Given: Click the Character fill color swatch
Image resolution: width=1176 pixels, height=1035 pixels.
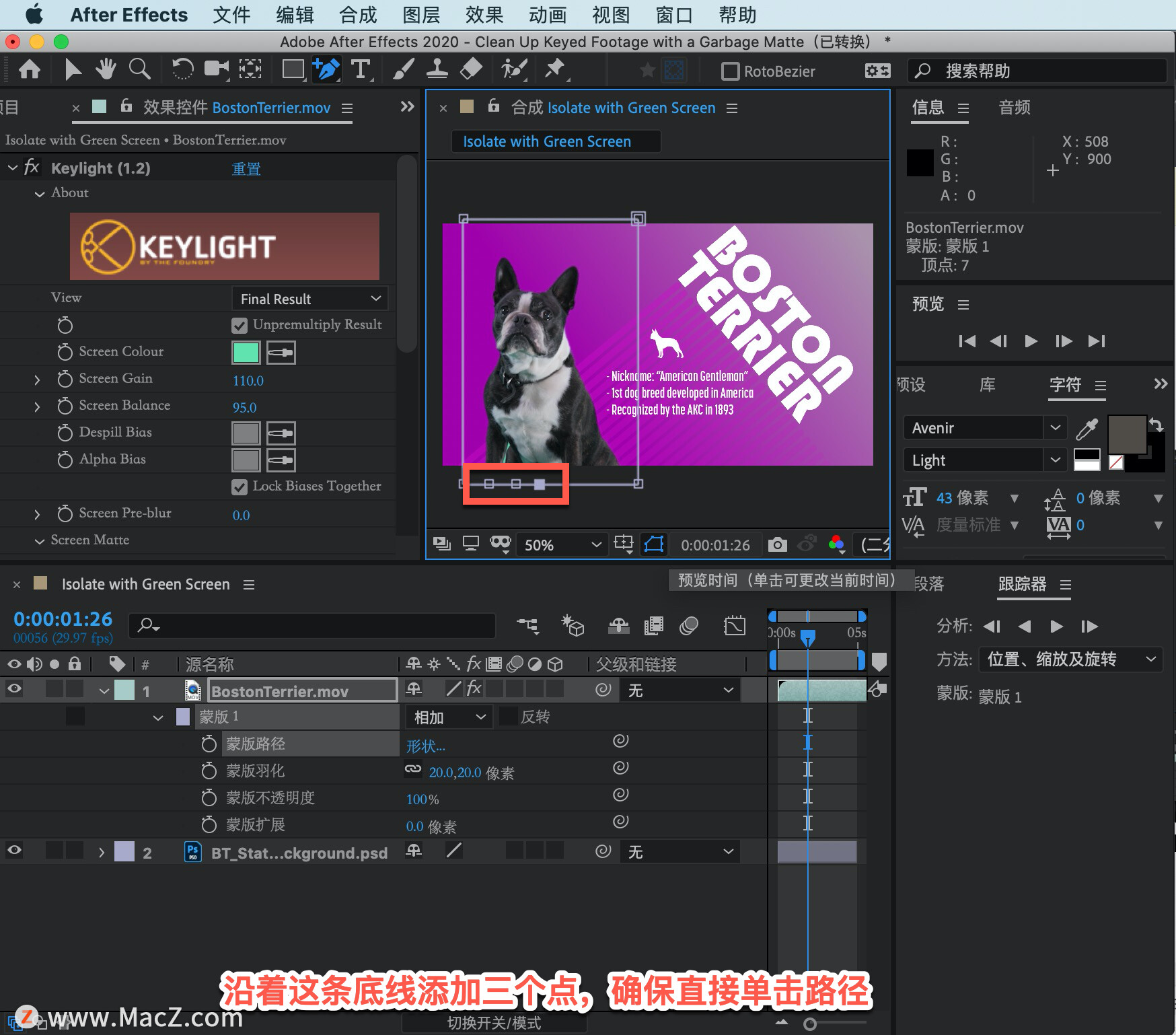Looking at the screenshot, I should pyautogui.click(x=1127, y=435).
